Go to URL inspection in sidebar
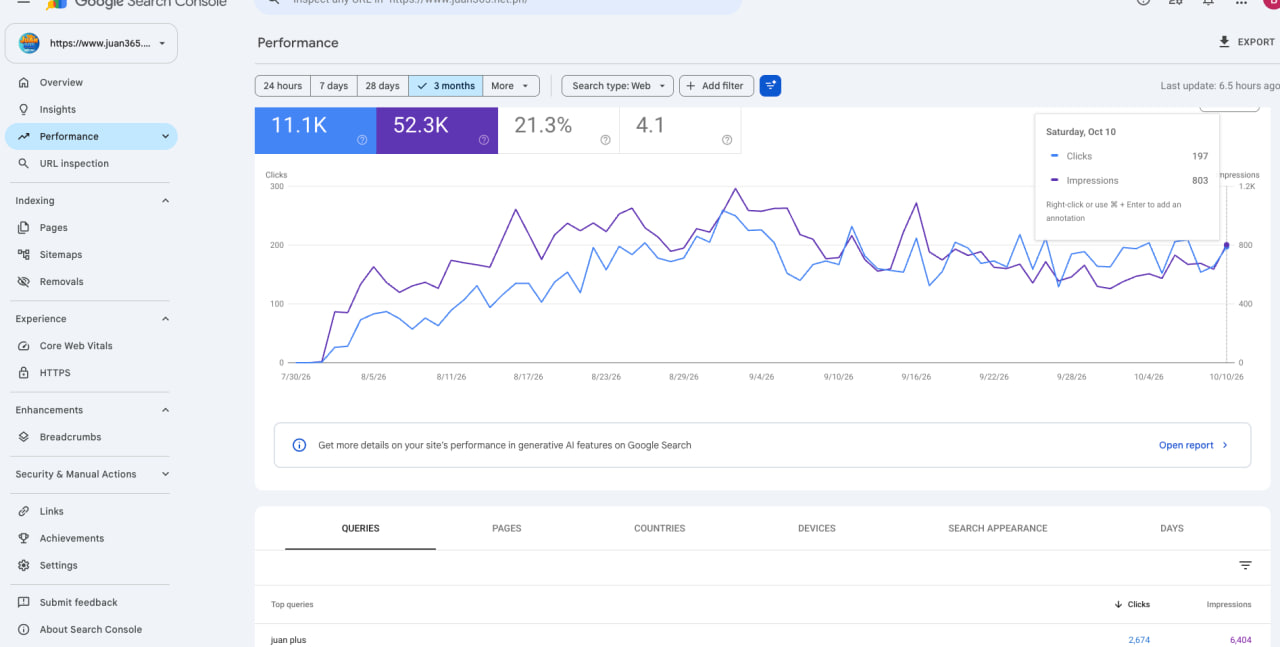This screenshot has height=647, width=1280. [74, 164]
